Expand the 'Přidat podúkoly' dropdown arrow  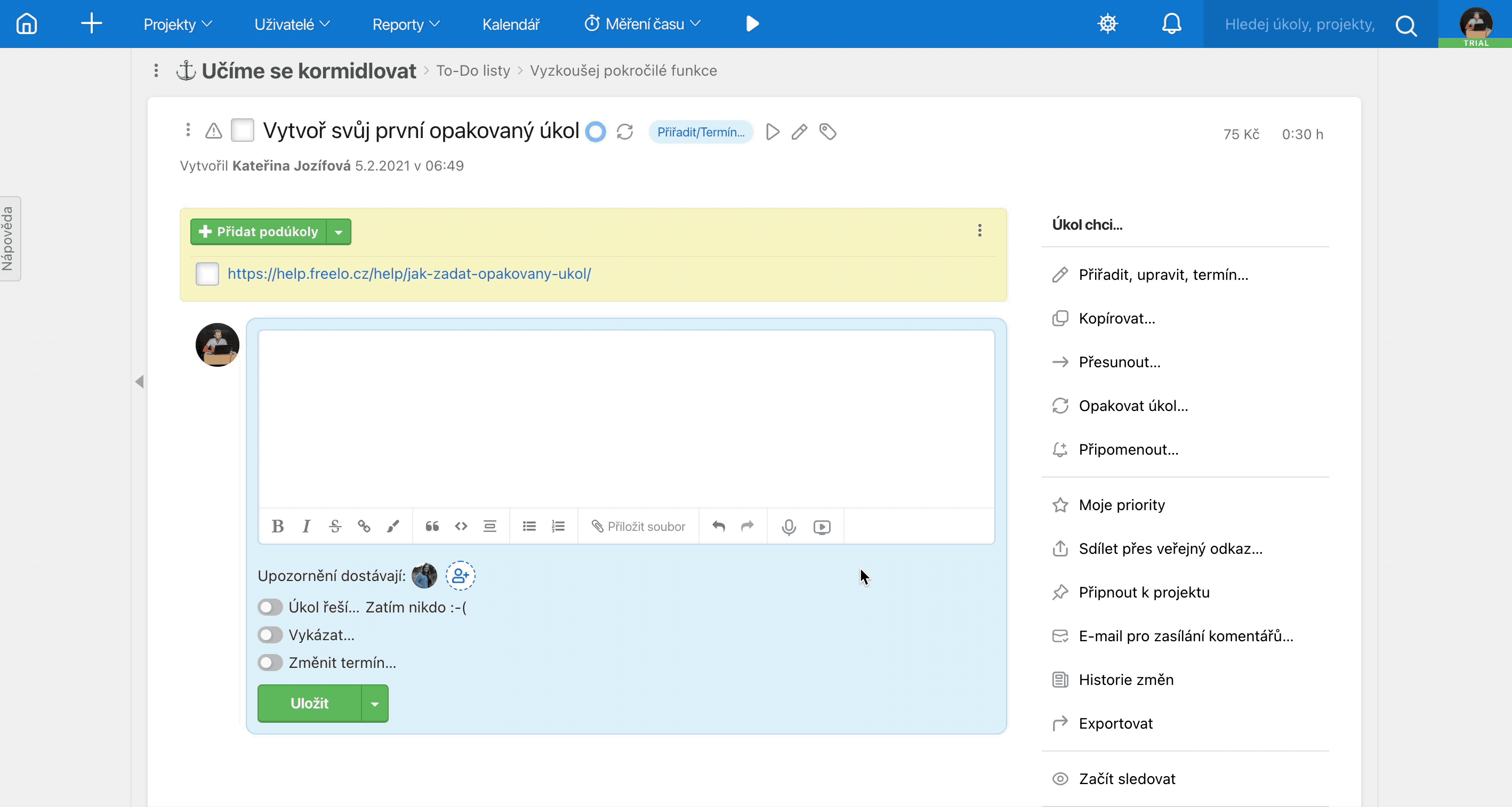click(339, 232)
